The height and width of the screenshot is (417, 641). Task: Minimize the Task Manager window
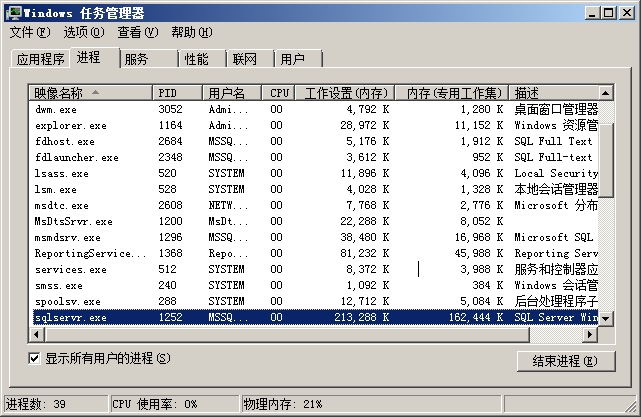(592, 13)
